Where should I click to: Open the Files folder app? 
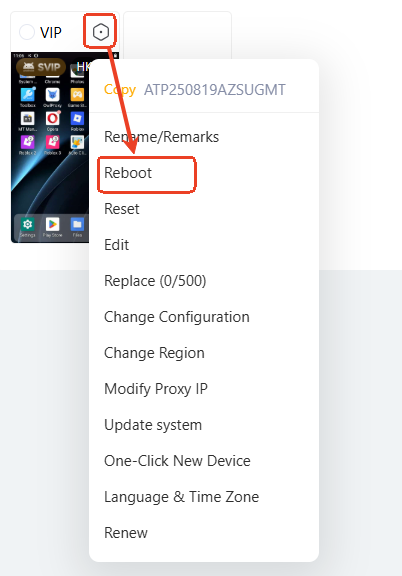(x=77, y=224)
